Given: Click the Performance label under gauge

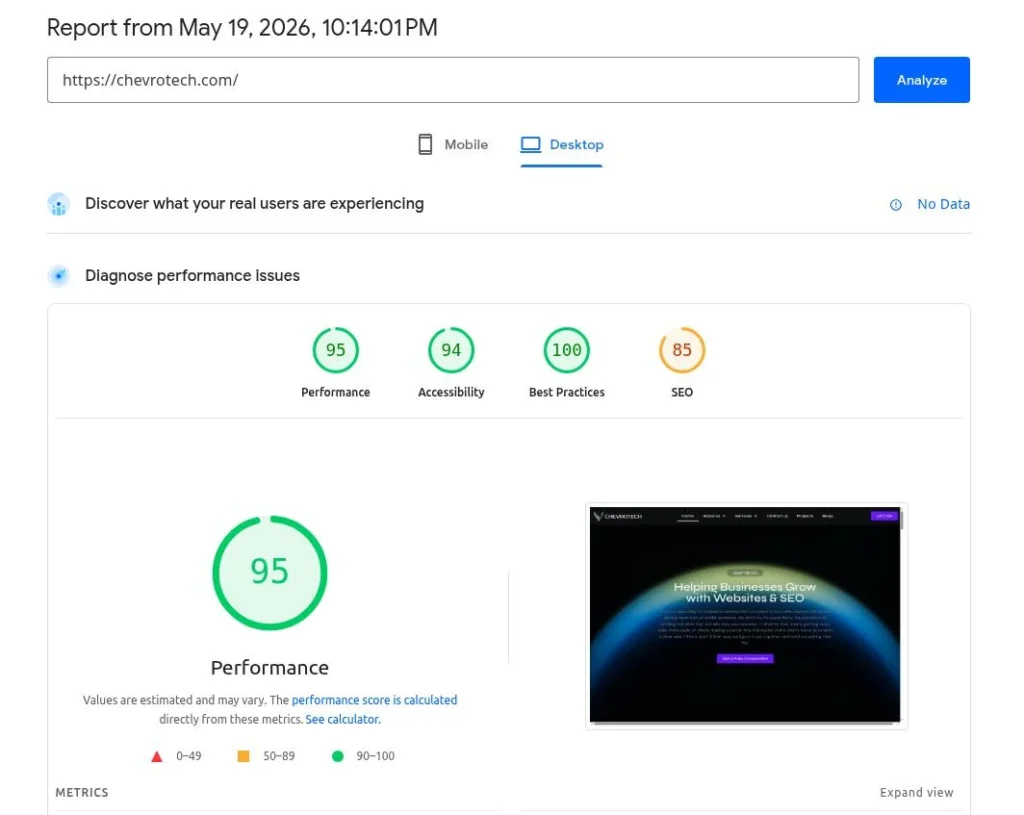Looking at the screenshot, I should (336, 392).
